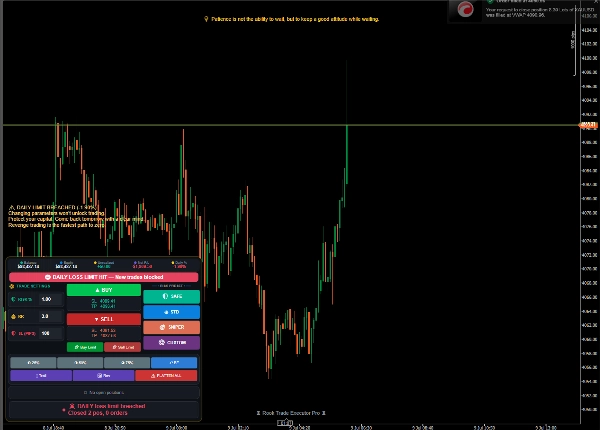This screenshot has height=430, width=600.
Task: Click the Risk % label icon
Action: tap(13, 299)
